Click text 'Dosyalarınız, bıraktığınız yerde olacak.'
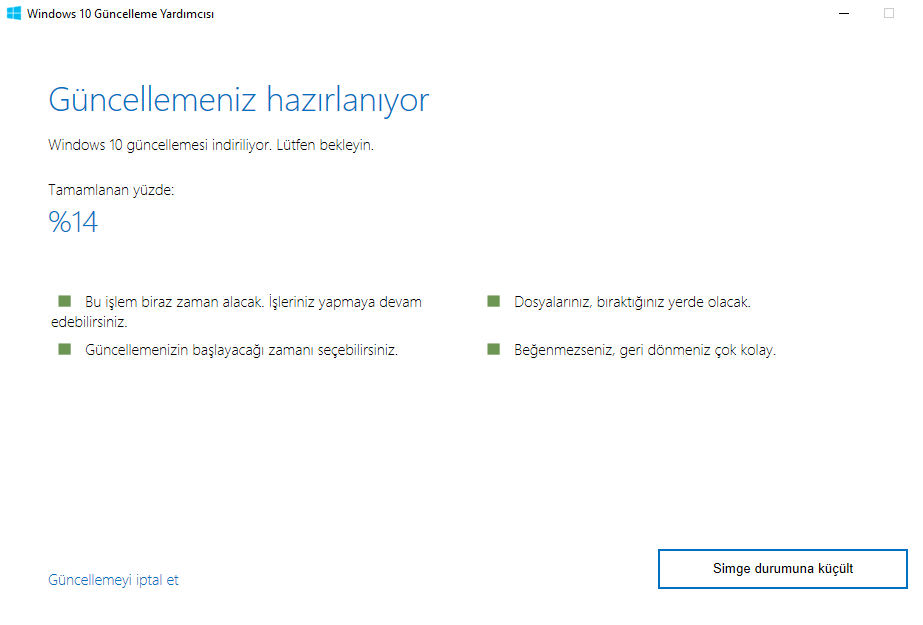 click(632, 302)
